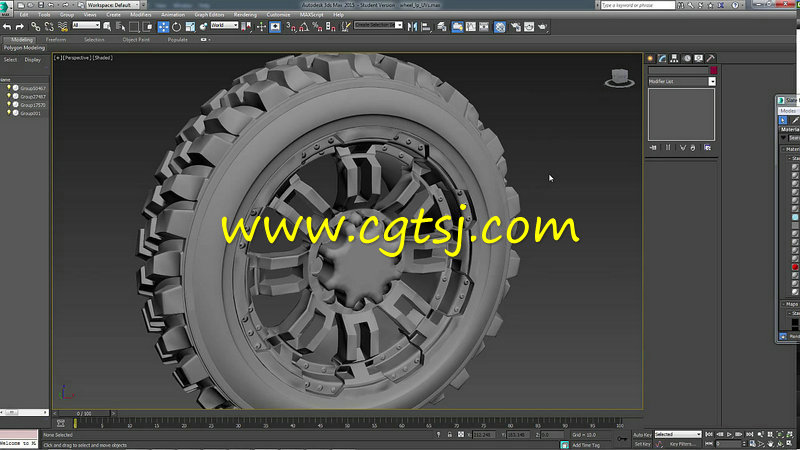Toggle visibility bulb of Group001
This screenshot has width=800, height=450.
tap(9, 113)
